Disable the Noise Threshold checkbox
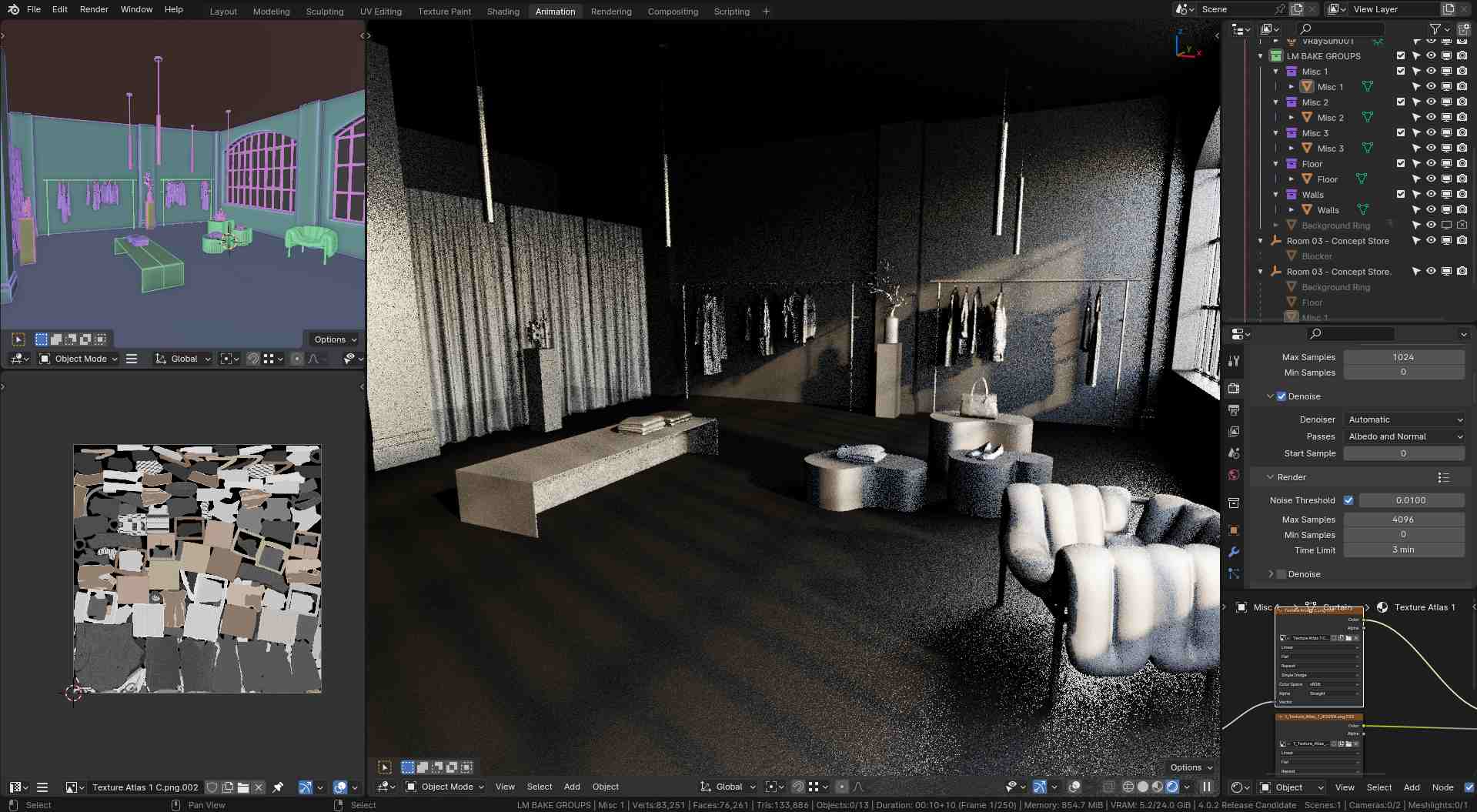The height and width of the screenshot is (812, 1477). click(x=1348, y=500)
